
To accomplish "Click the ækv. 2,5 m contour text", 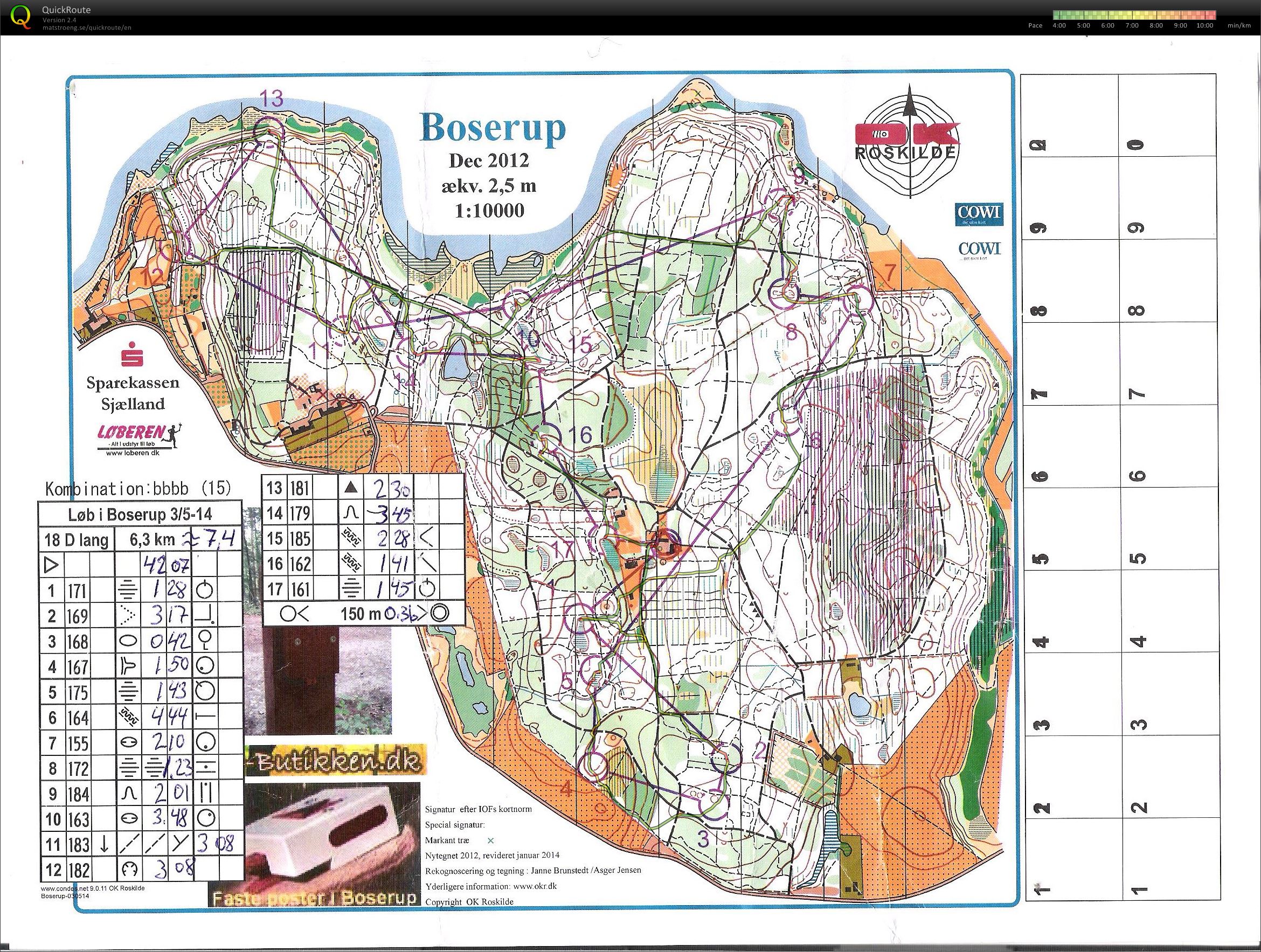I will 489,186.
